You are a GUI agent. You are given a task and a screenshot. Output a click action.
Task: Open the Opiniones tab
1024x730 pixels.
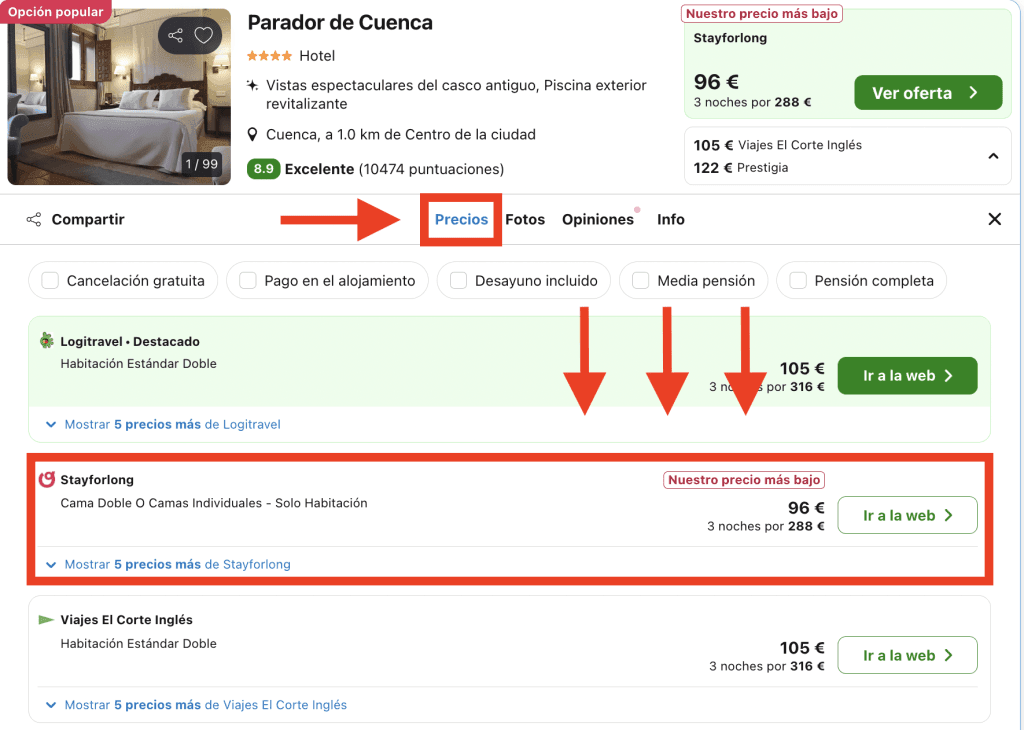point(597,220)
